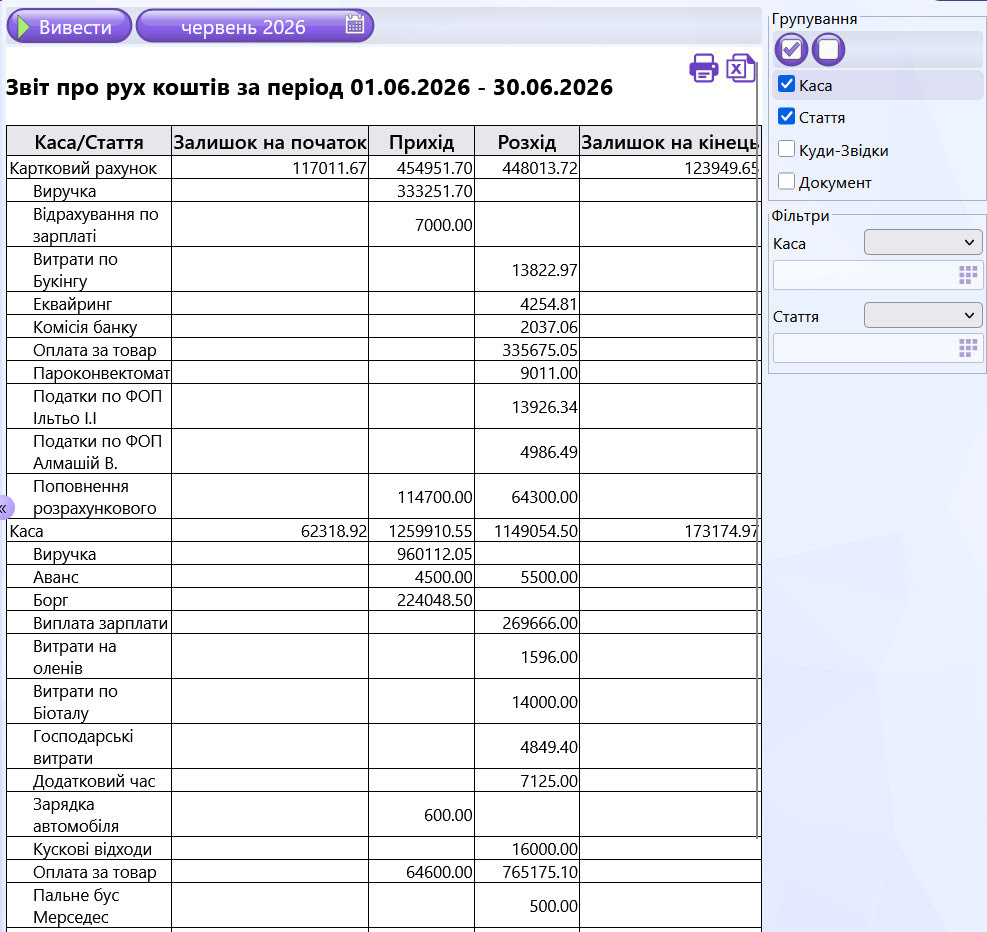Open the Стаття filter dropdown

pos(923,315)
